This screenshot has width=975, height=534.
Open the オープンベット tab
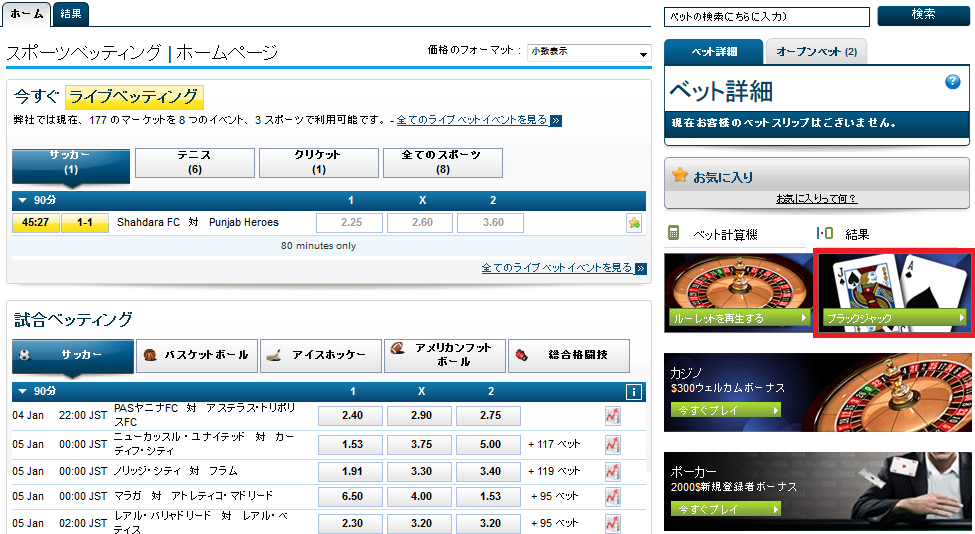click(815, 52)
